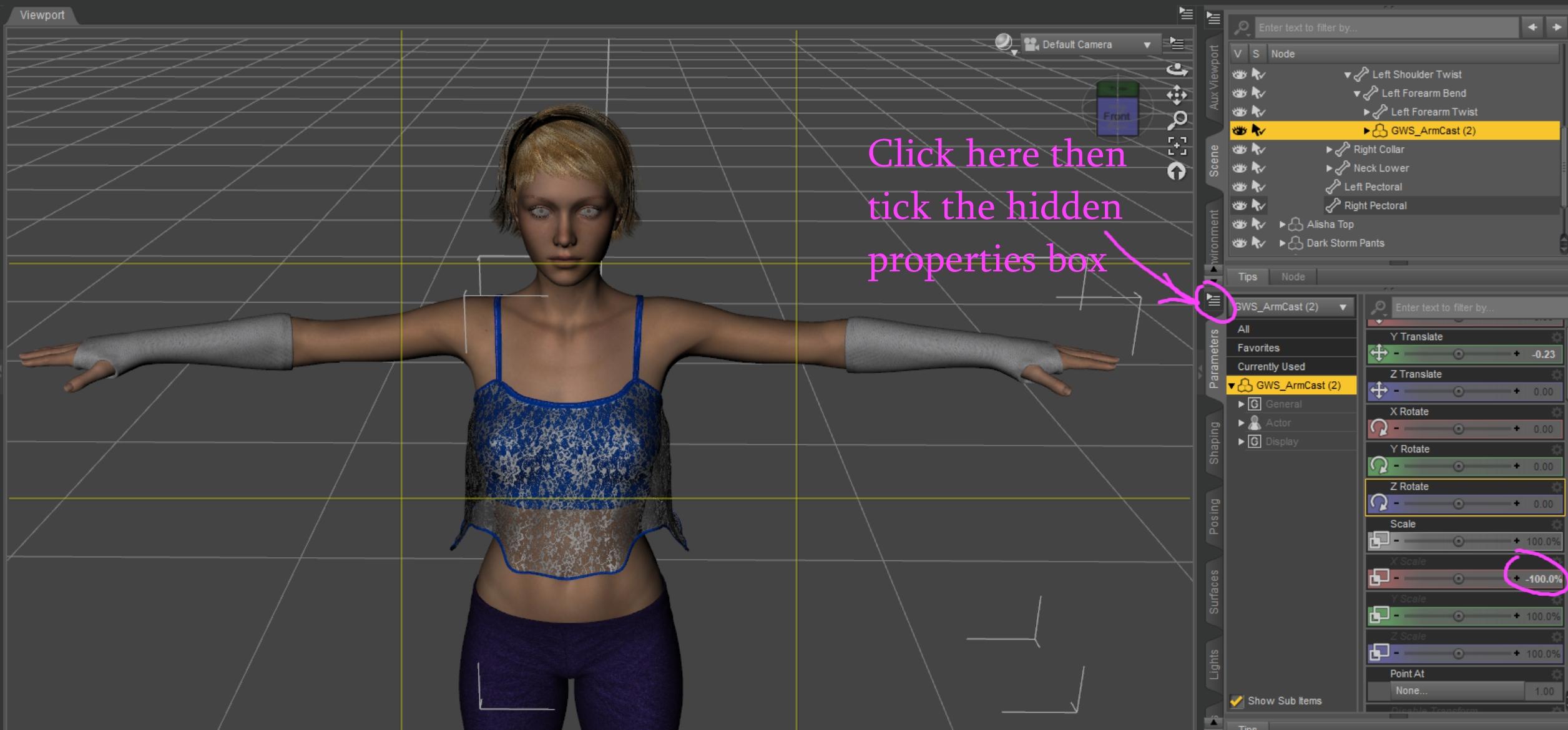1568x730 pixels.
Task: Select Currently Used filter
Action: pyautogui.click(x=1271, y=366)
